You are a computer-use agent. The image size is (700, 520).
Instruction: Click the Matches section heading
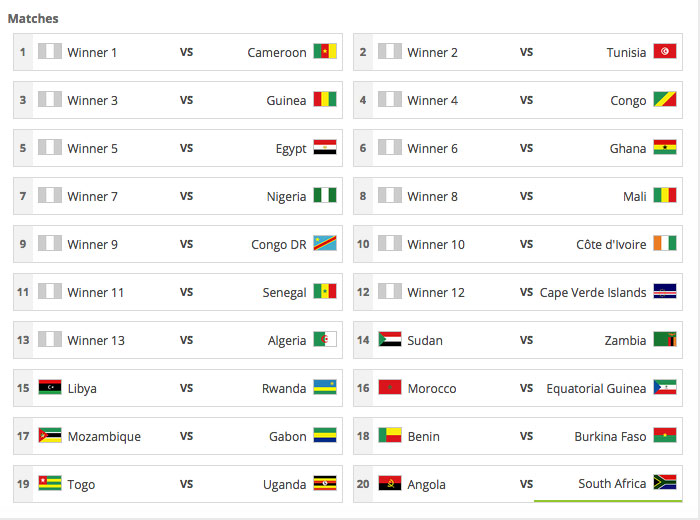pyautogui.click(x=33, y=18)
